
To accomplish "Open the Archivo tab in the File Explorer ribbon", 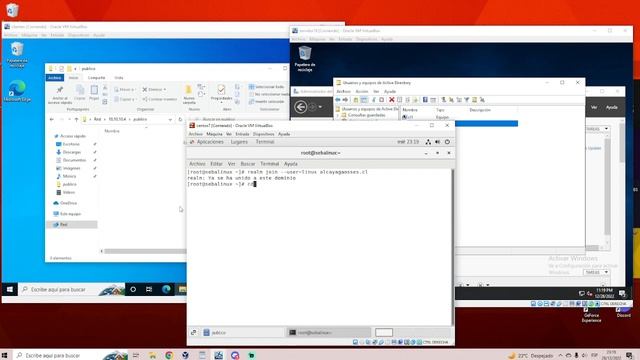I will pyautogui.click(x=55, y=78).
